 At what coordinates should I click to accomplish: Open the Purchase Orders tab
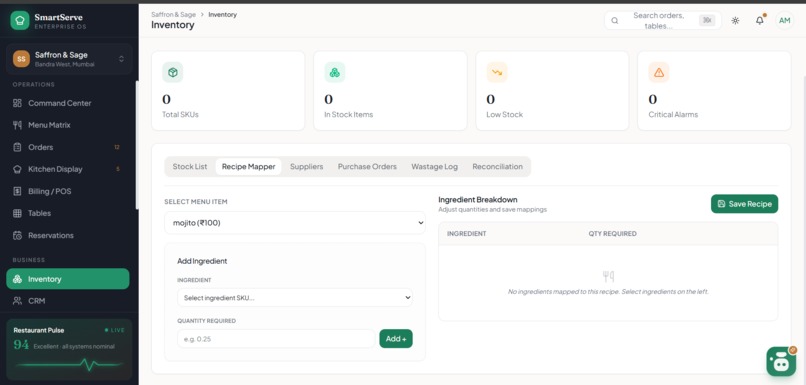pyautogui.click(x=367, y=167)
